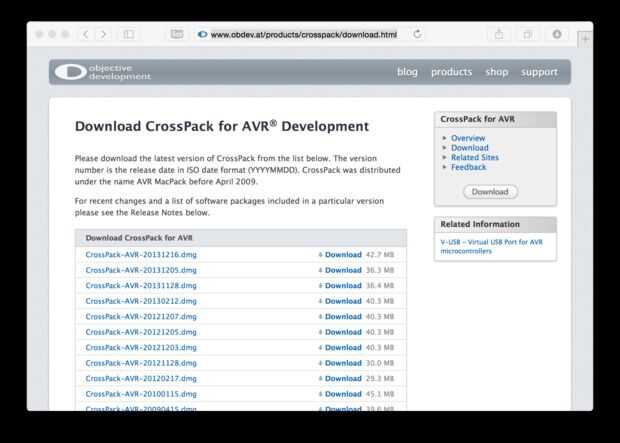620x443 pixels.
Task: Open the blog menu item
Action: point(407,72)
